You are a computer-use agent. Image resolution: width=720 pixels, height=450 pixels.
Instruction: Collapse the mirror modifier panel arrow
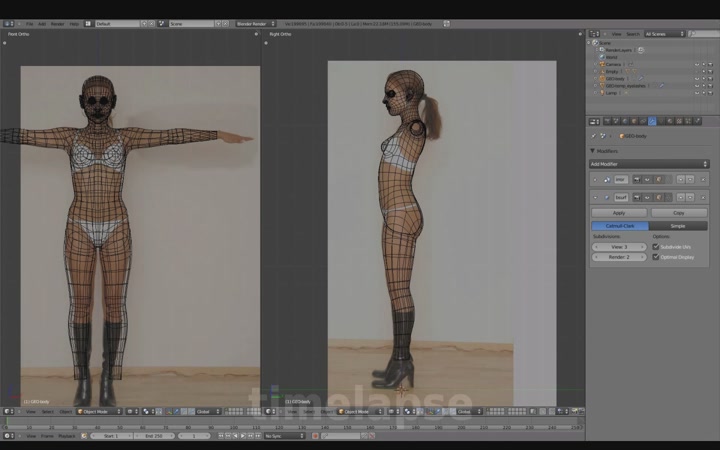point(595,180)
